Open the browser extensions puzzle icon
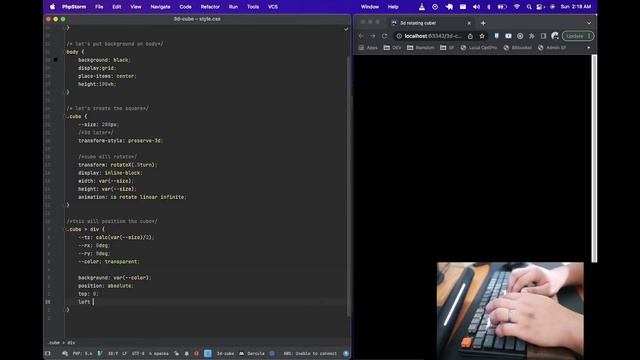 point(531,36)
